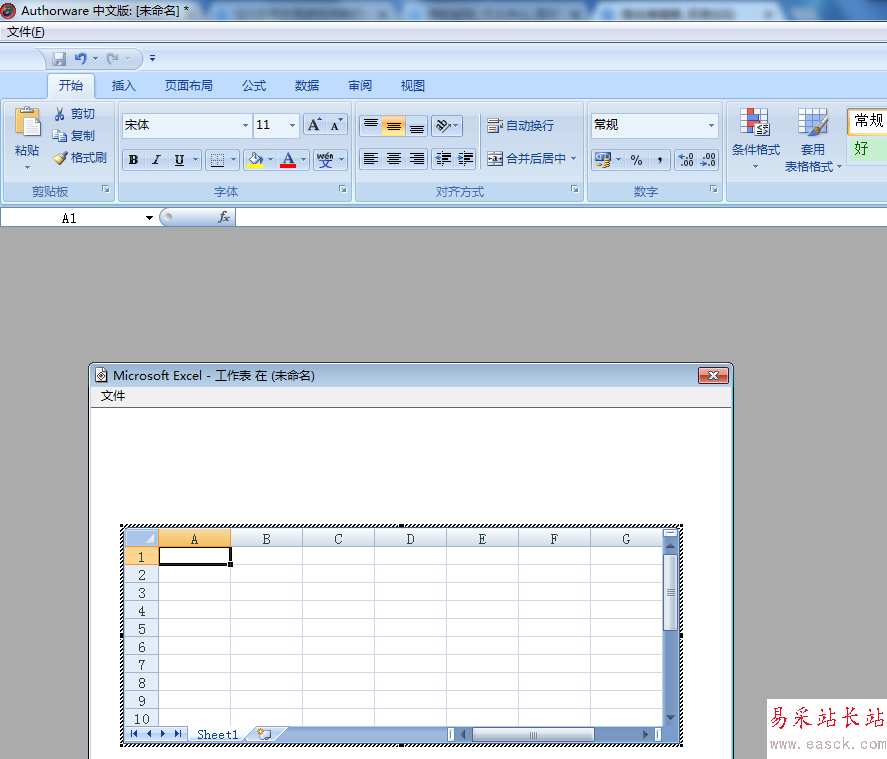Click the Cut (剪切) scissors icon
Screen dimensions: 887x759
coord(59,114)
